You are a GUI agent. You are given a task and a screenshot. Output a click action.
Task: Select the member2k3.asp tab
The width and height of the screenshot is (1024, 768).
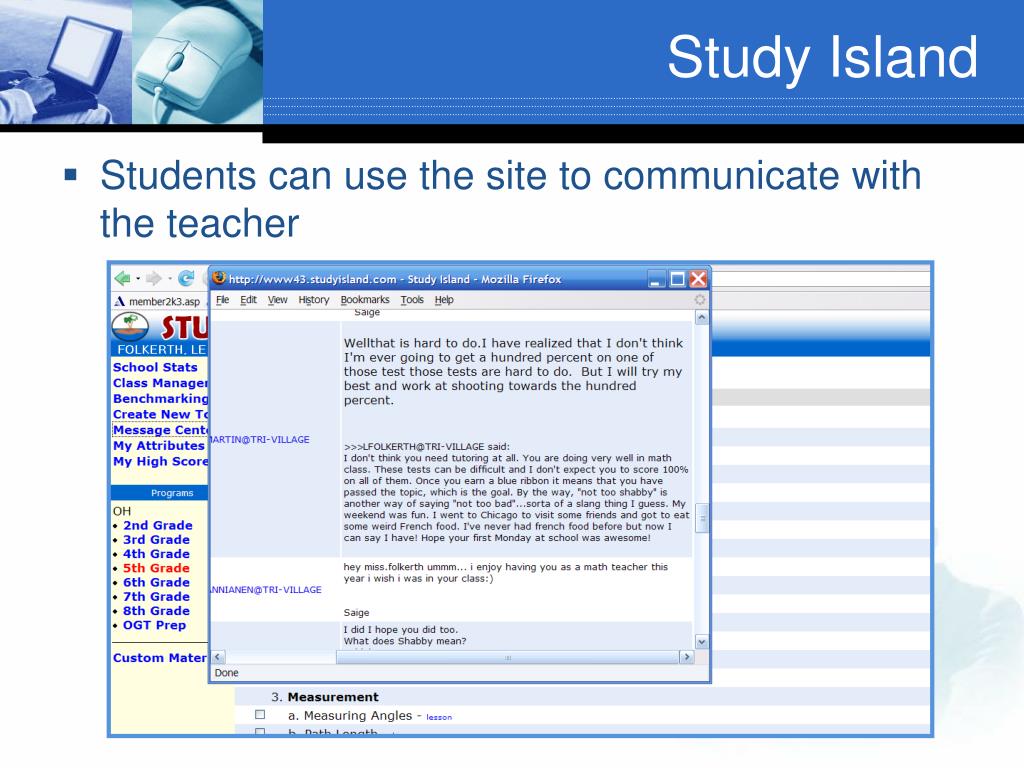tap(157, 301)
